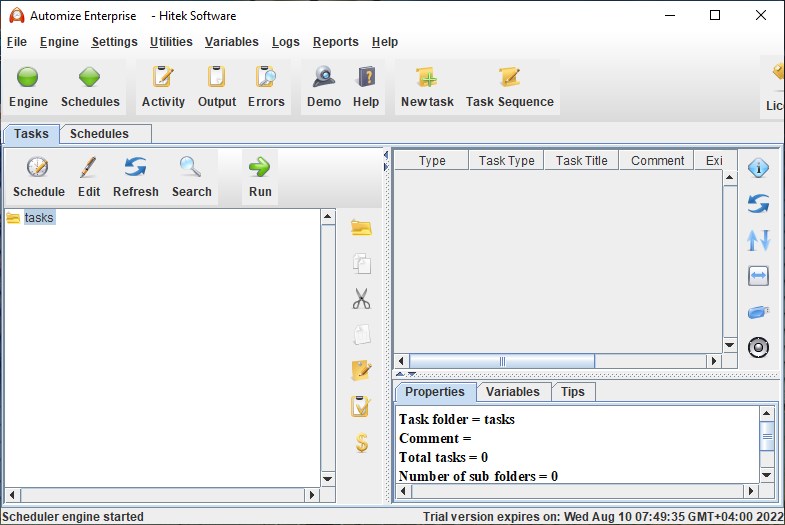The width and height of the screenshot is (785, 525).
Task: Switch to the Variables tab in bottom panel
Action: (x=513, y=392)
